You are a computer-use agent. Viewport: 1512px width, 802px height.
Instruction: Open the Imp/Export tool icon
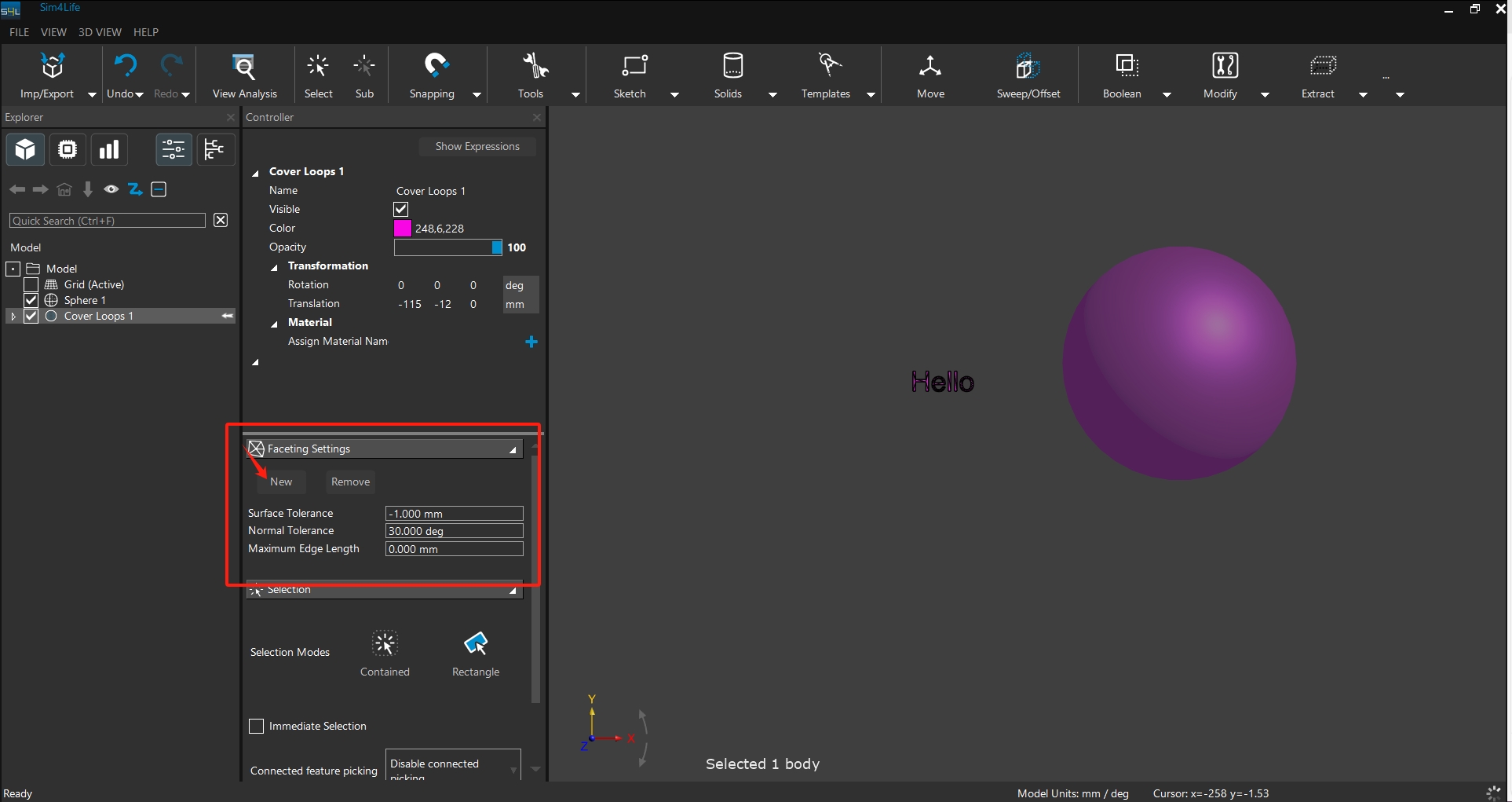pos(52,67)
